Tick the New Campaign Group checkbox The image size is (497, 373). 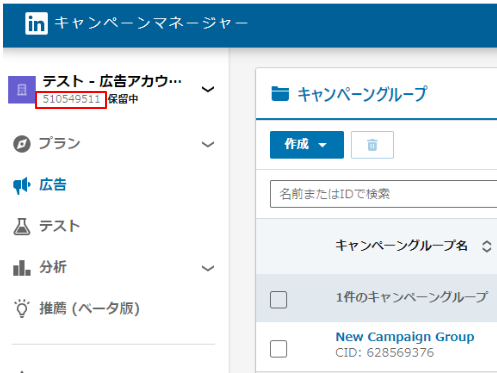pyautogui.click(x=278, y=349)
